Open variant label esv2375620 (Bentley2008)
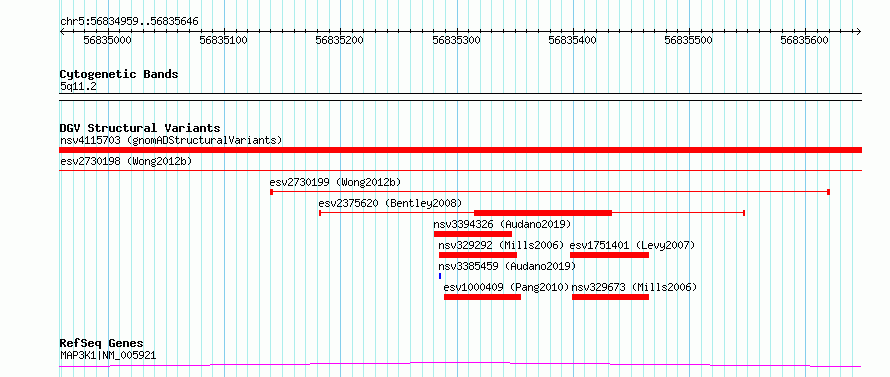The width and height of the screenshot is (890, 377). (390, 203)
